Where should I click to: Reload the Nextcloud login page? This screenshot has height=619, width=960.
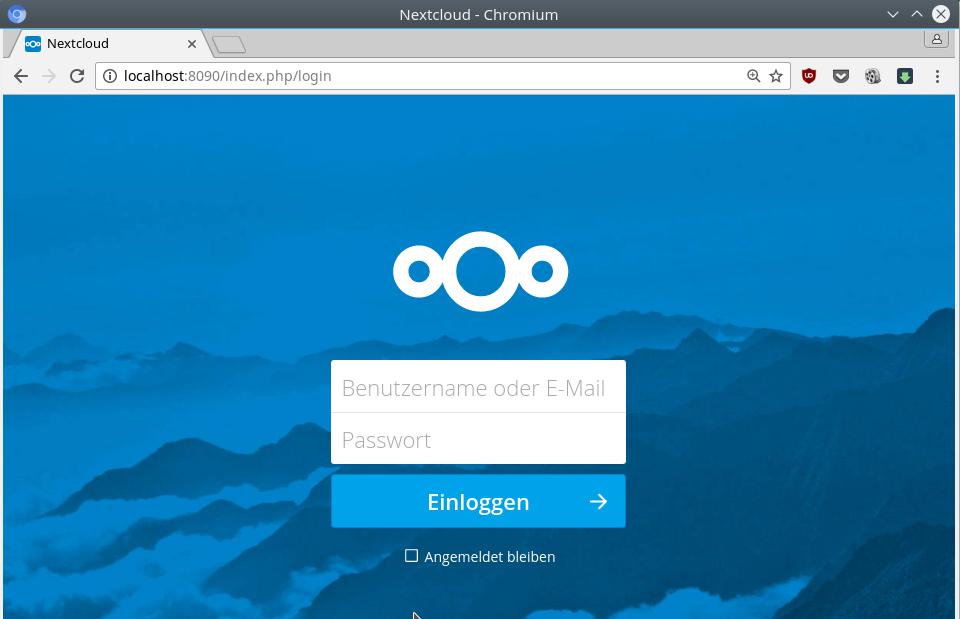[x=77, y=76]
